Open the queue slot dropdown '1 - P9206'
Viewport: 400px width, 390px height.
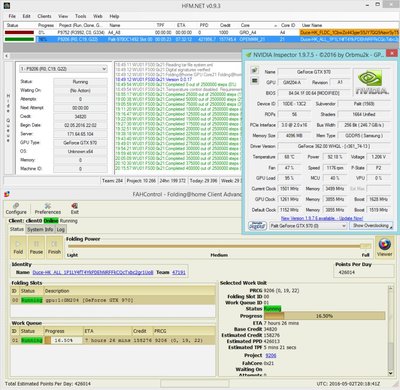pyautogui.click(x=63, y=69)
